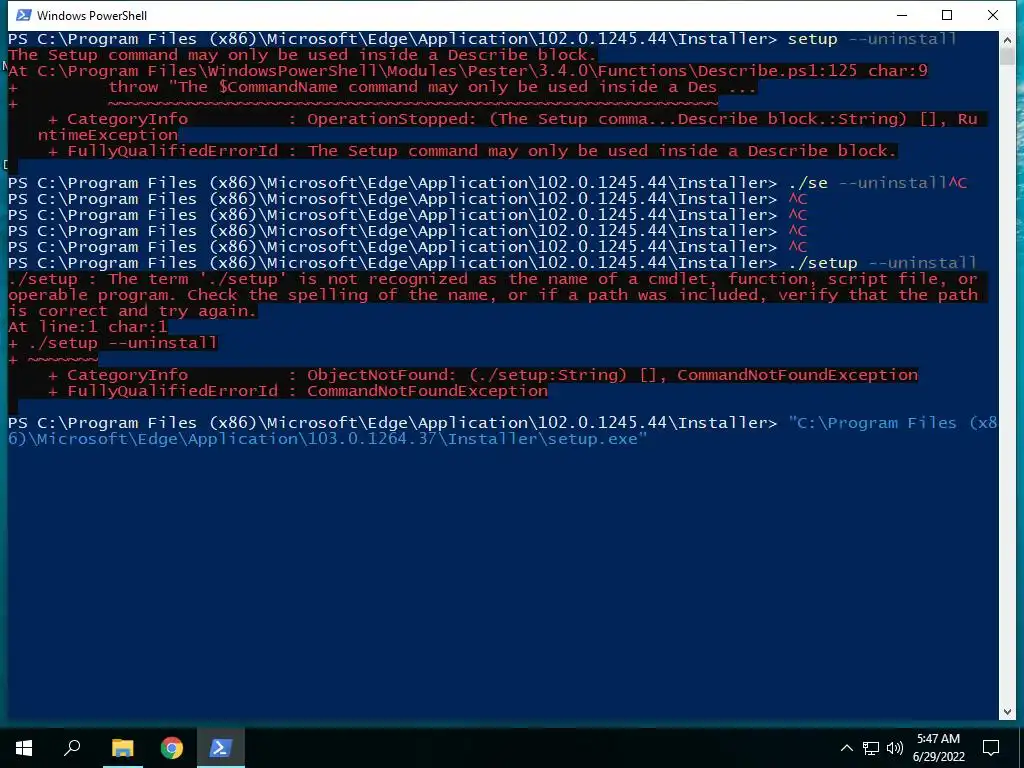The image size is (1024, 768).
Task: Open taskbar search
Action: tap(72, 748)
